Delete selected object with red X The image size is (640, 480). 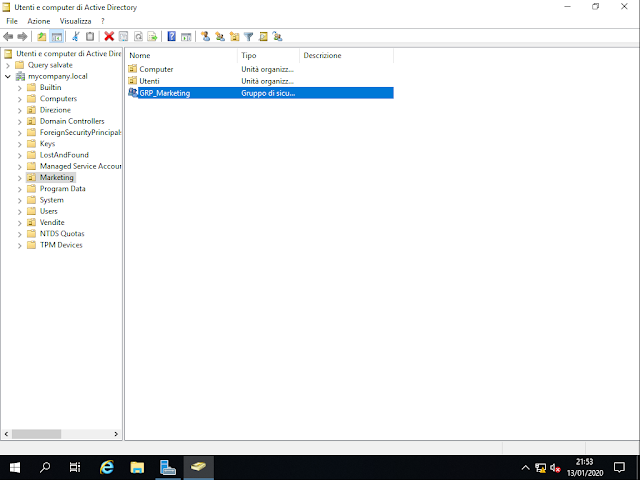109,37
